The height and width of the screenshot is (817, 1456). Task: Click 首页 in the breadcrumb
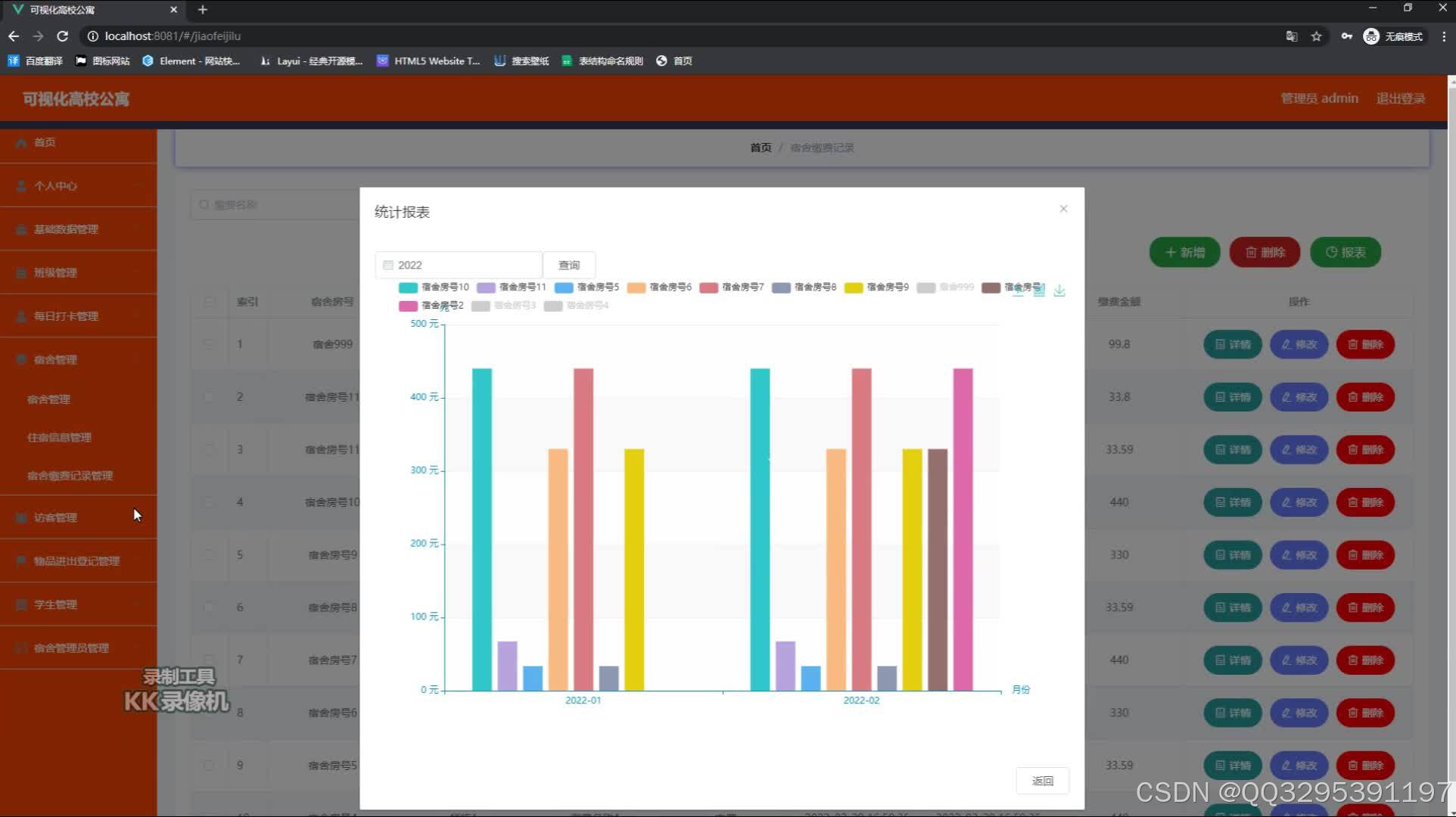(761, 148)
